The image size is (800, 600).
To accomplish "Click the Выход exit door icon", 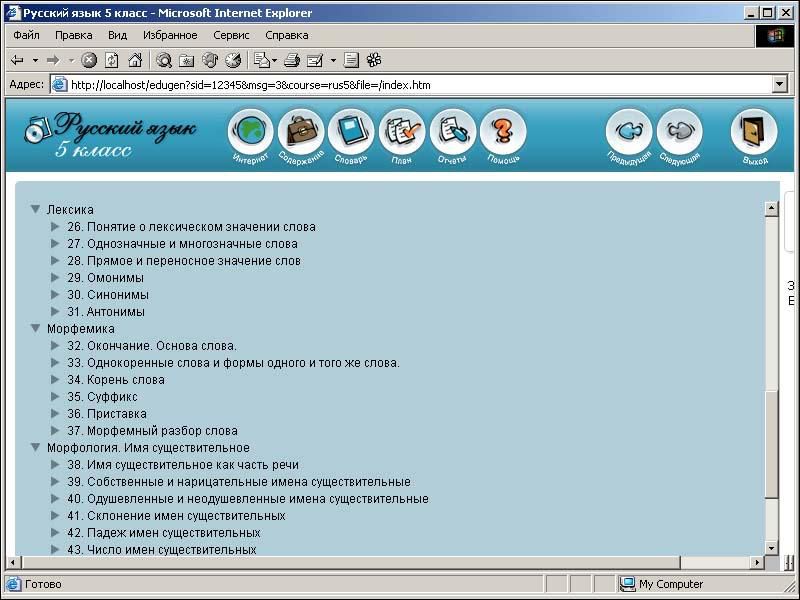I will pyautogui.click(x=754, y=132).
